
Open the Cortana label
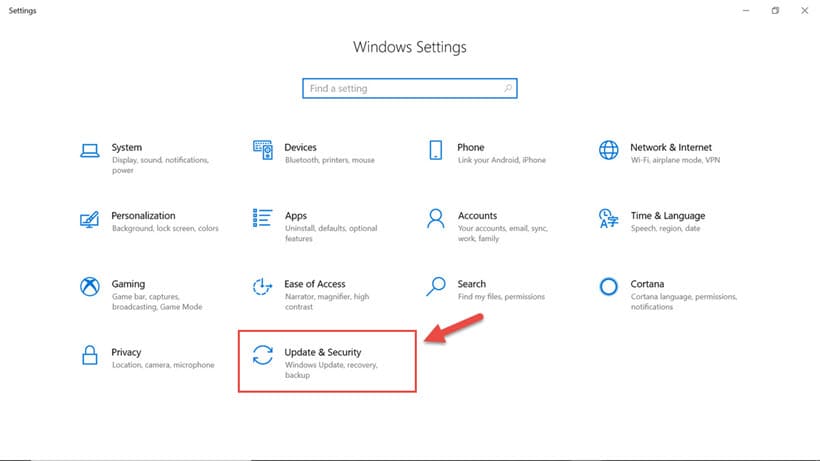[647, 284]
